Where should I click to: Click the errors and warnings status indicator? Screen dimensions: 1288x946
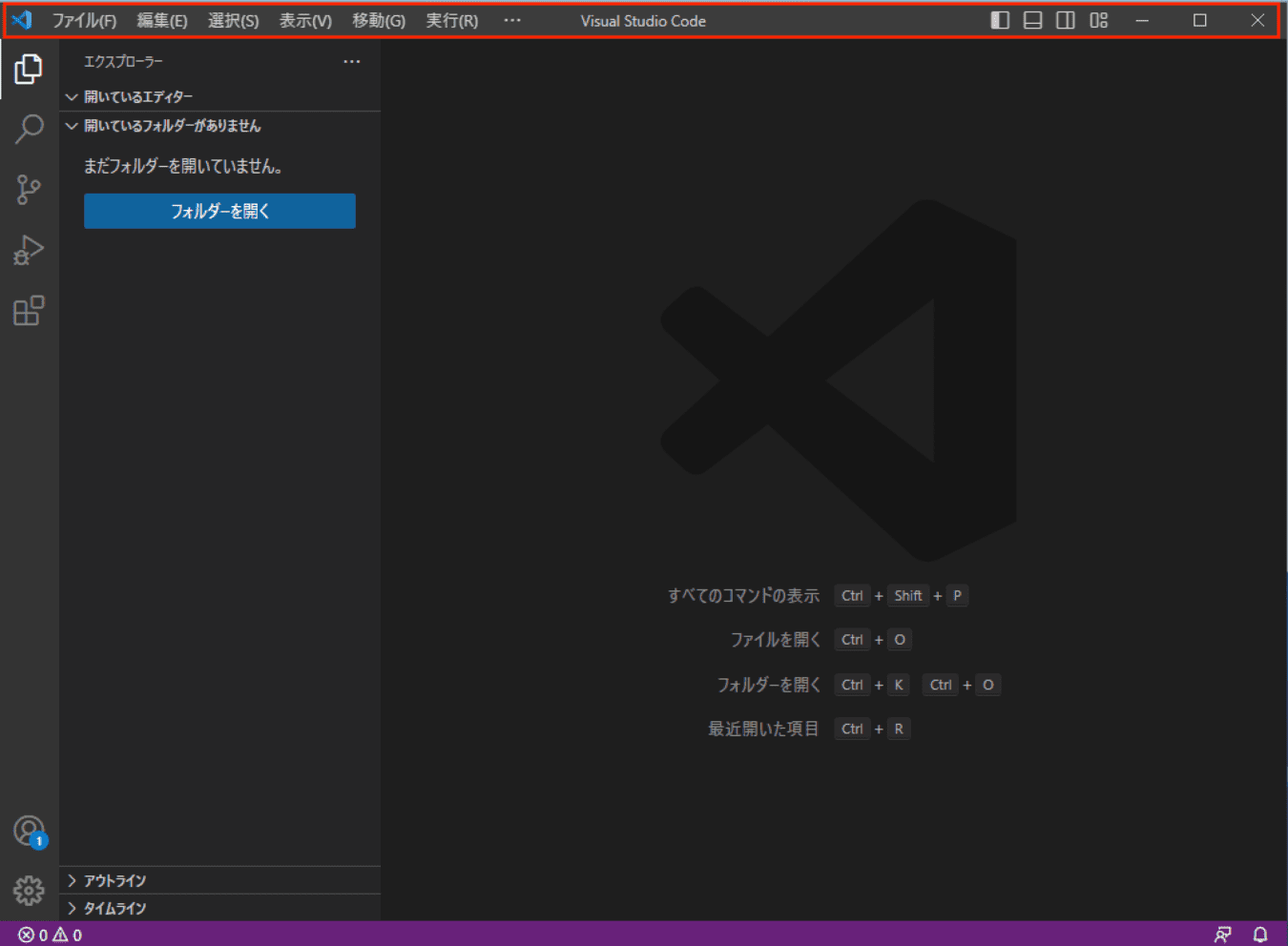[x=51, y=935]
